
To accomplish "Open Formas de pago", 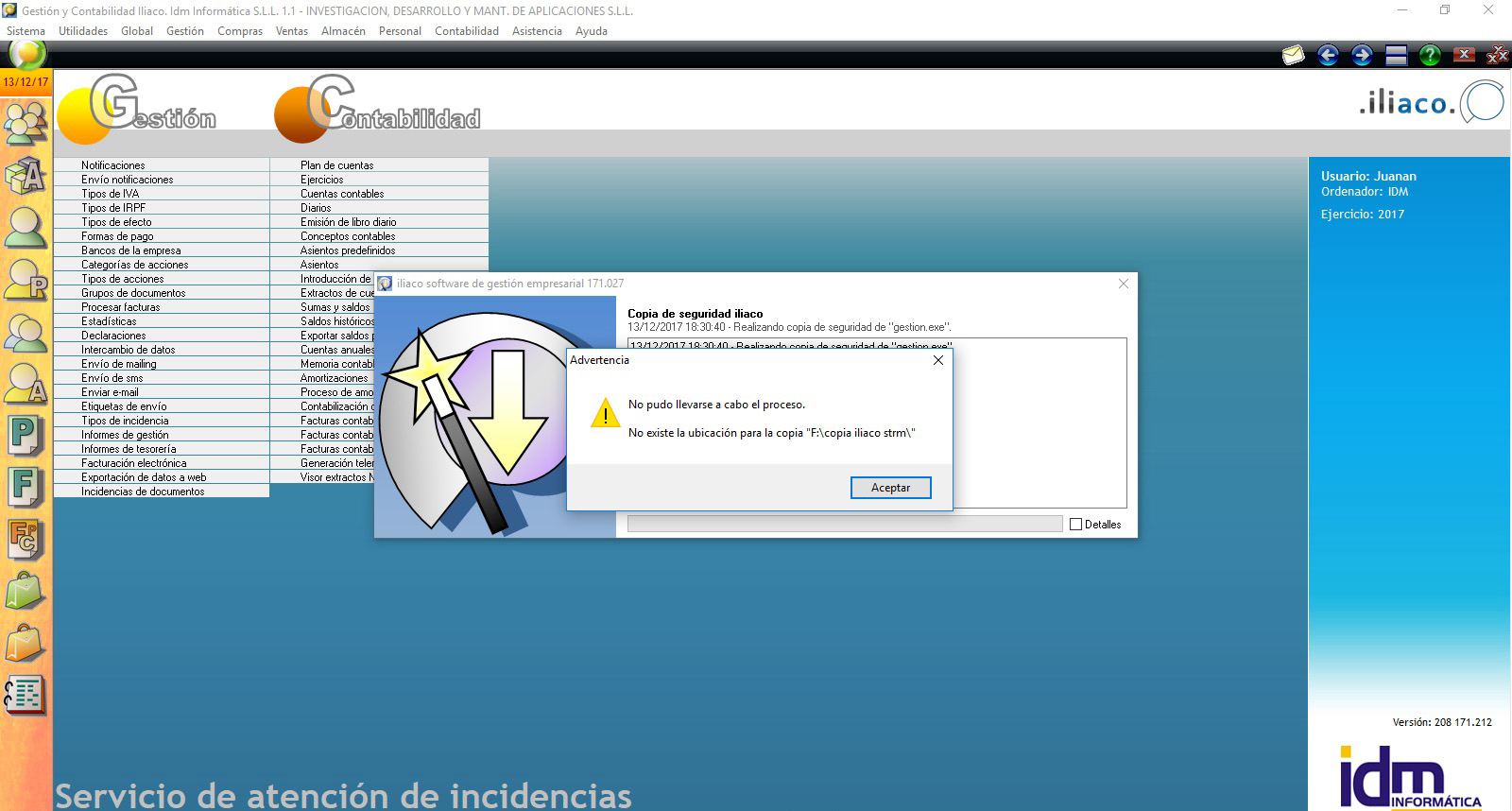I will point(162,236).
